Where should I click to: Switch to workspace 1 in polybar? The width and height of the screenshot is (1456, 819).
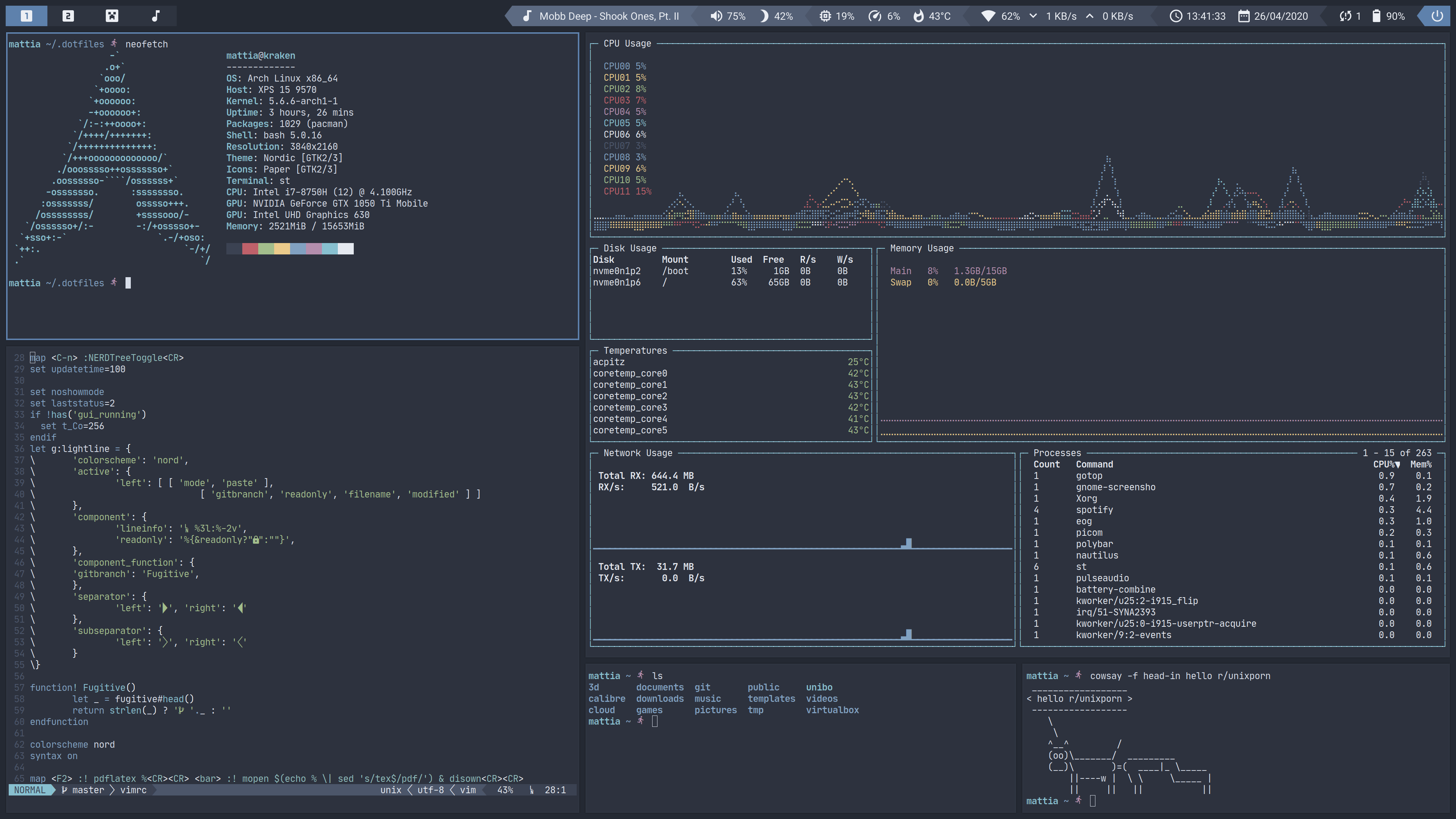27,16
